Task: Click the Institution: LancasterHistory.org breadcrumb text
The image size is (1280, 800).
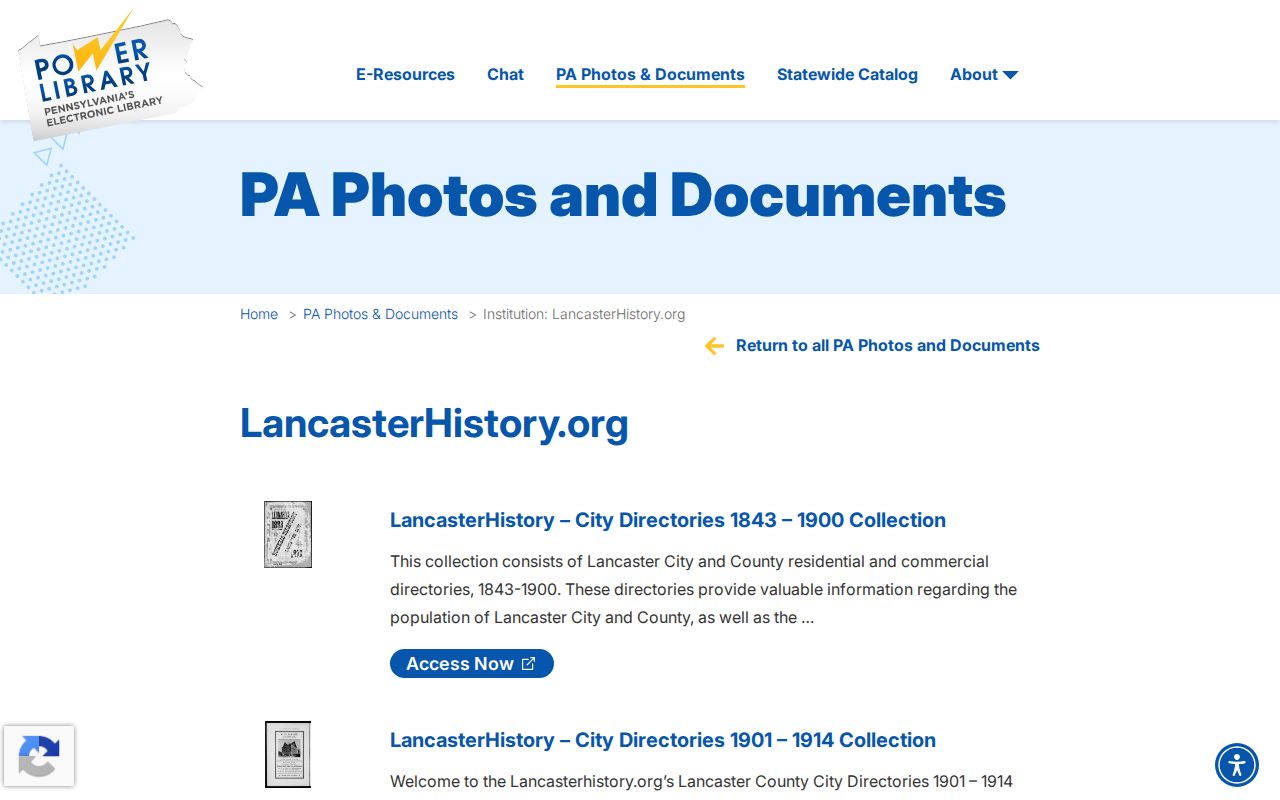Action: tap(584, 314)
